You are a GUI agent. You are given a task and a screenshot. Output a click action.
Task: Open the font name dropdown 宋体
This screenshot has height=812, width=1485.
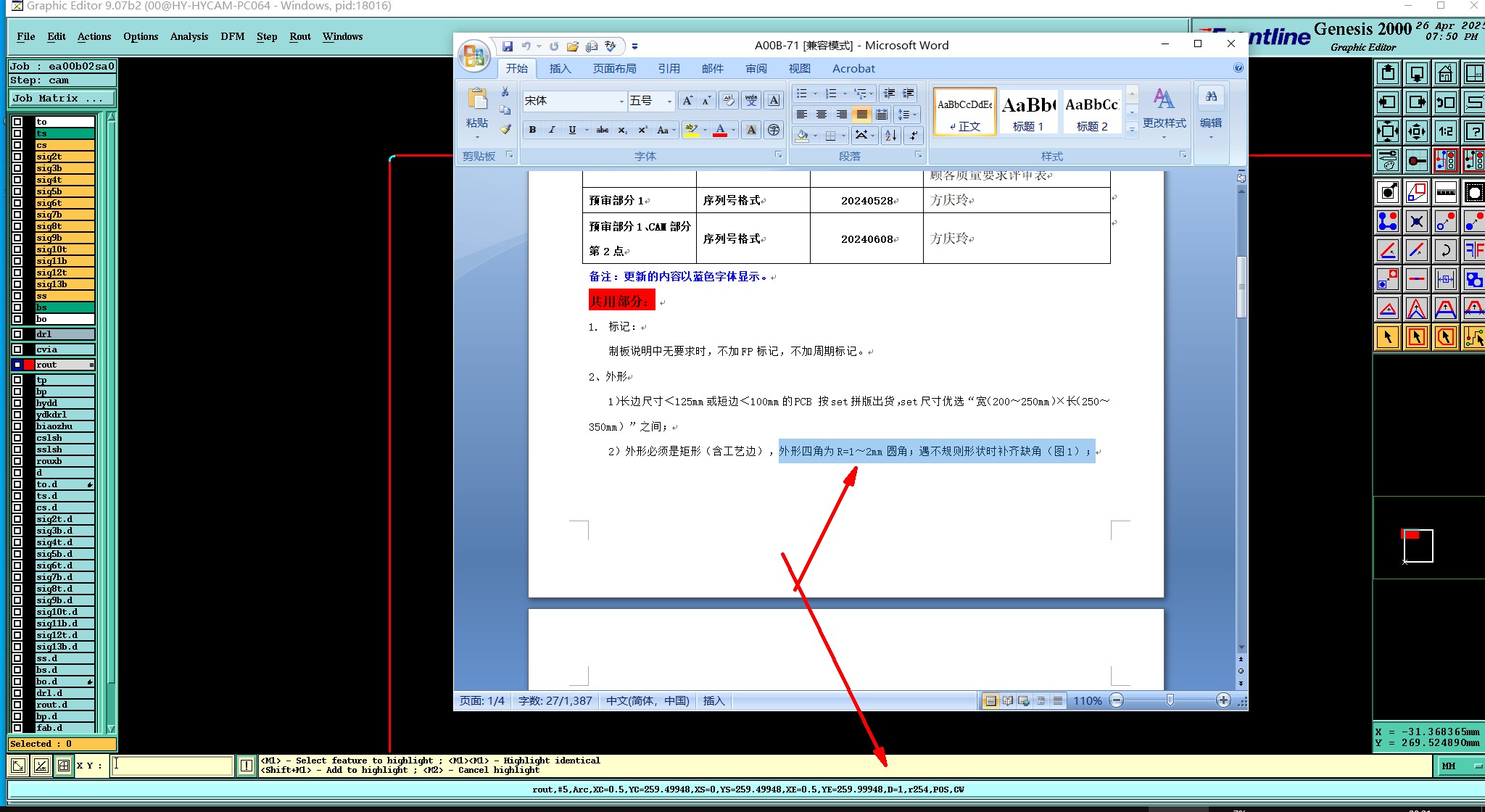pos(621,101)
